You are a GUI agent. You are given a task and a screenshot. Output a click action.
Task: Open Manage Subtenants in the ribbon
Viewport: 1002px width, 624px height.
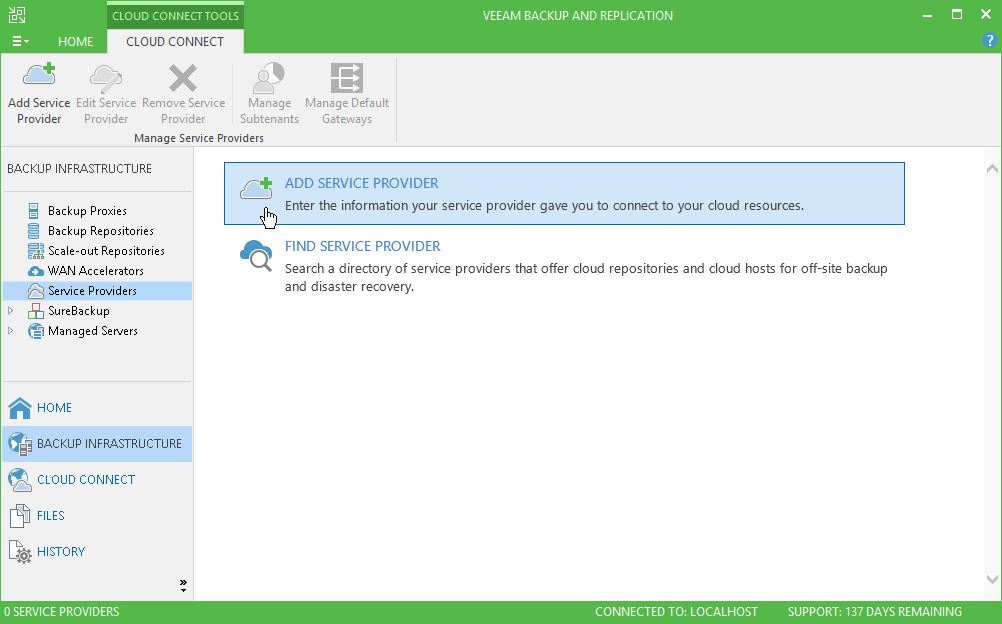coord(269,94)
